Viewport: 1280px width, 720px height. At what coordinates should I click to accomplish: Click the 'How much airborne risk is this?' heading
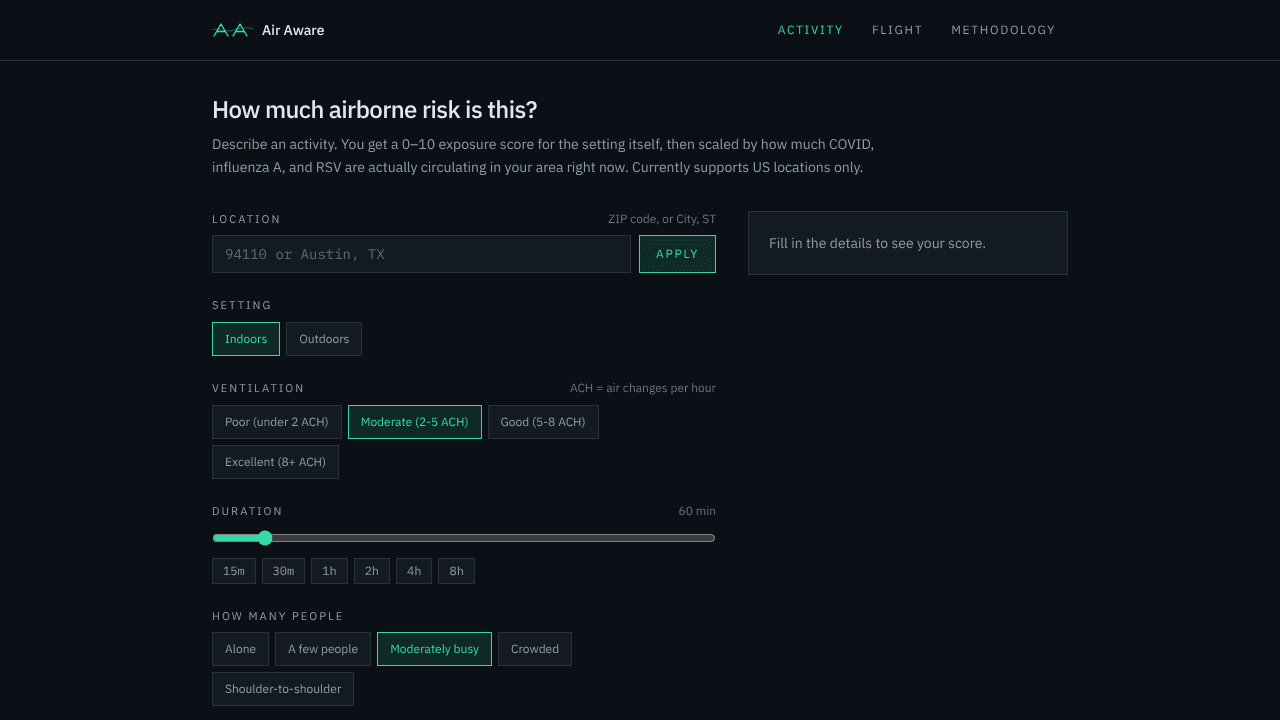(x=375, y=110)
